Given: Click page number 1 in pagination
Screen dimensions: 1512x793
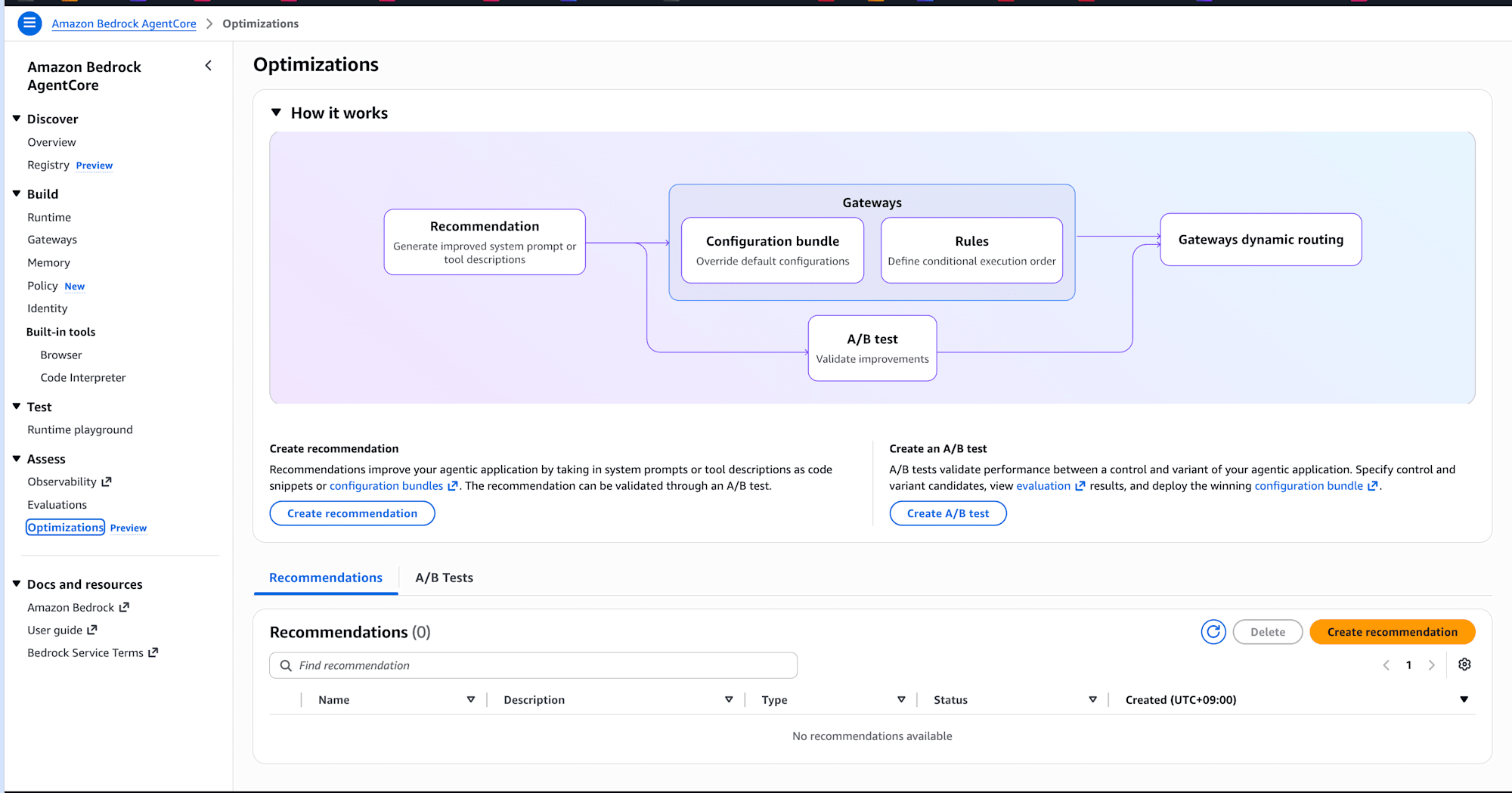Looking at the screenshot, I should [x=1408, y=665].
